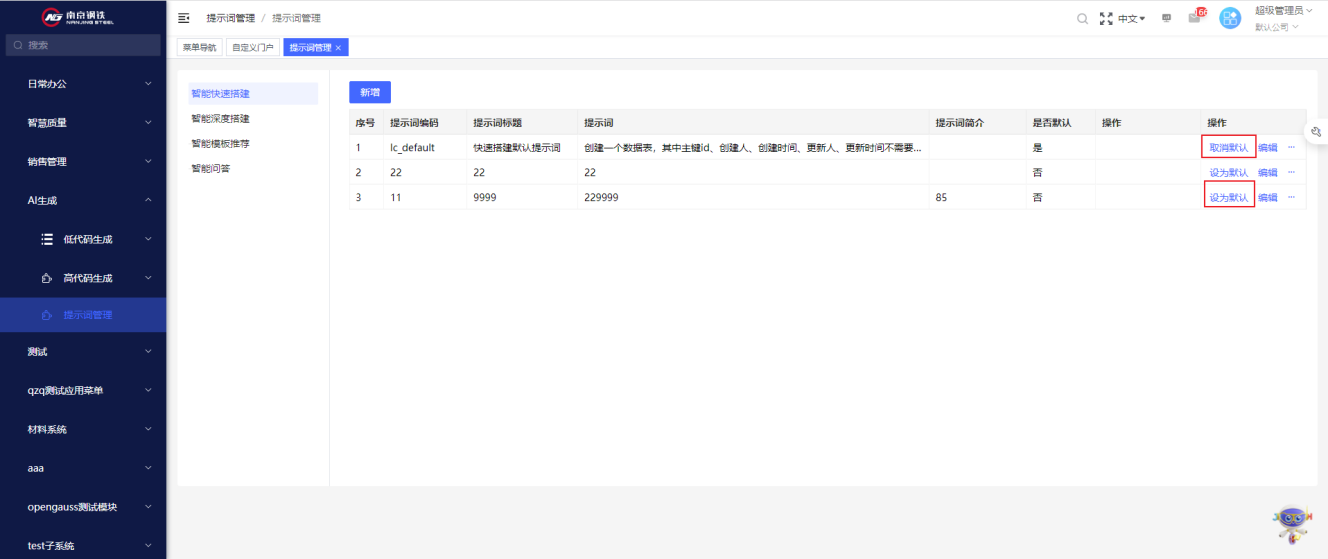Collapse the sidebar with the hamburger icon
1328x559 pixels.
coord(183,18)
